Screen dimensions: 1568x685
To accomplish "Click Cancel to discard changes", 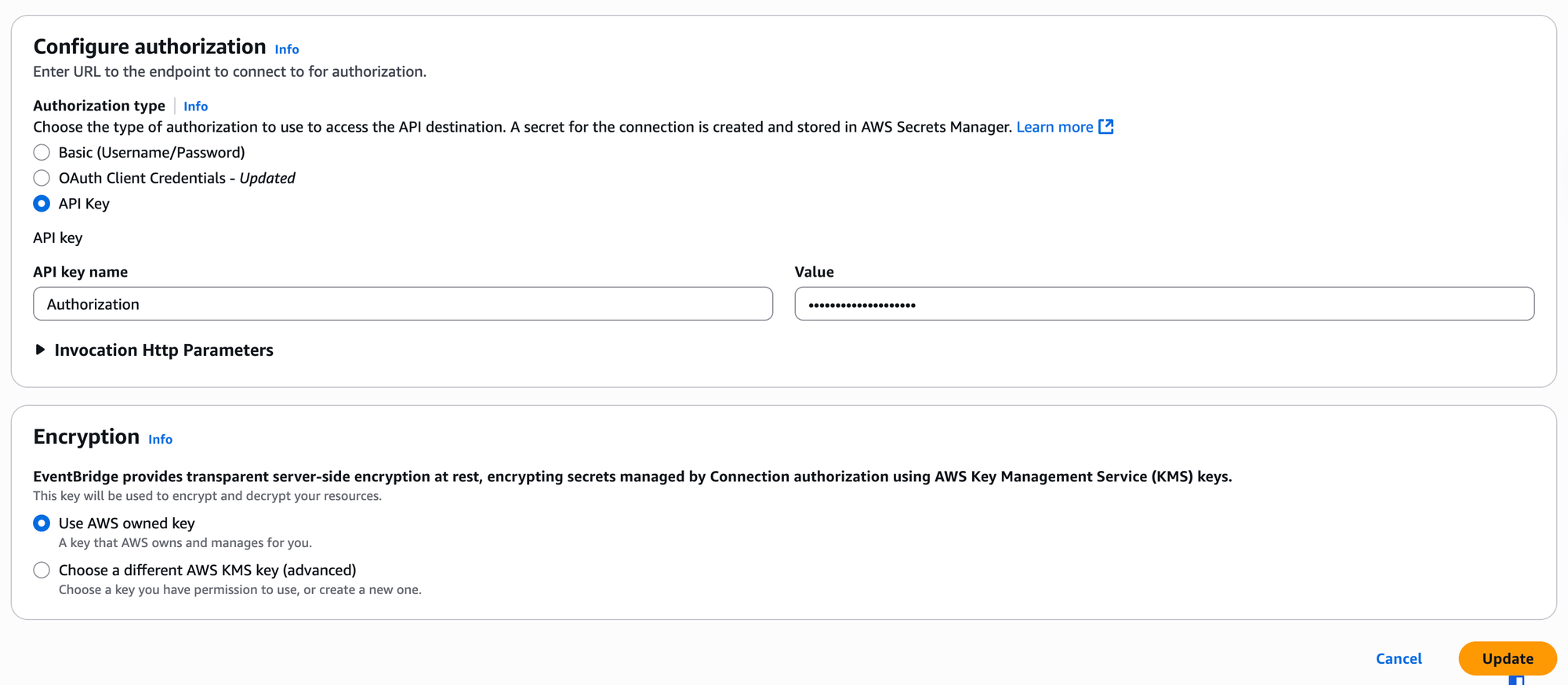I will (1398, 658).
